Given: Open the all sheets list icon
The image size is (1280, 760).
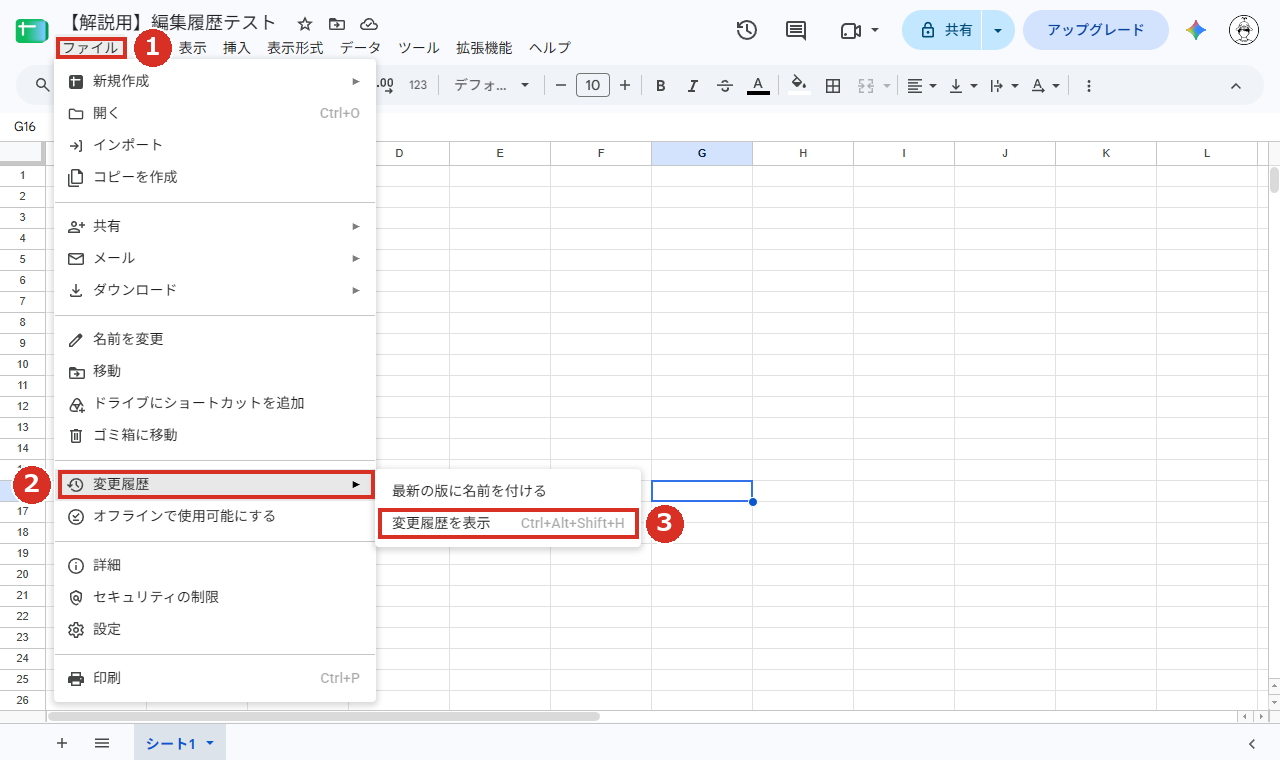Looking at the screenshot, I should point(102,743).
